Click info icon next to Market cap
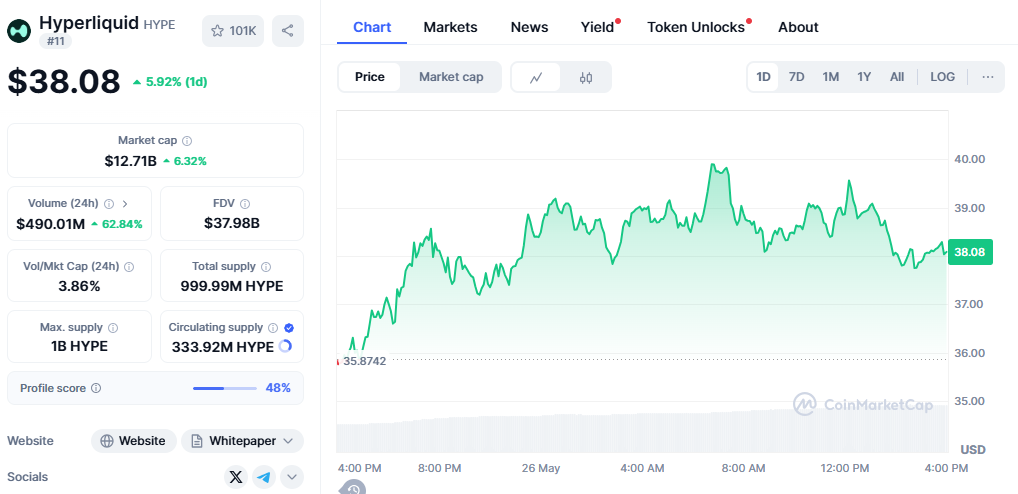This screenshot has height=494, width=1018. [x=187, y=141]
